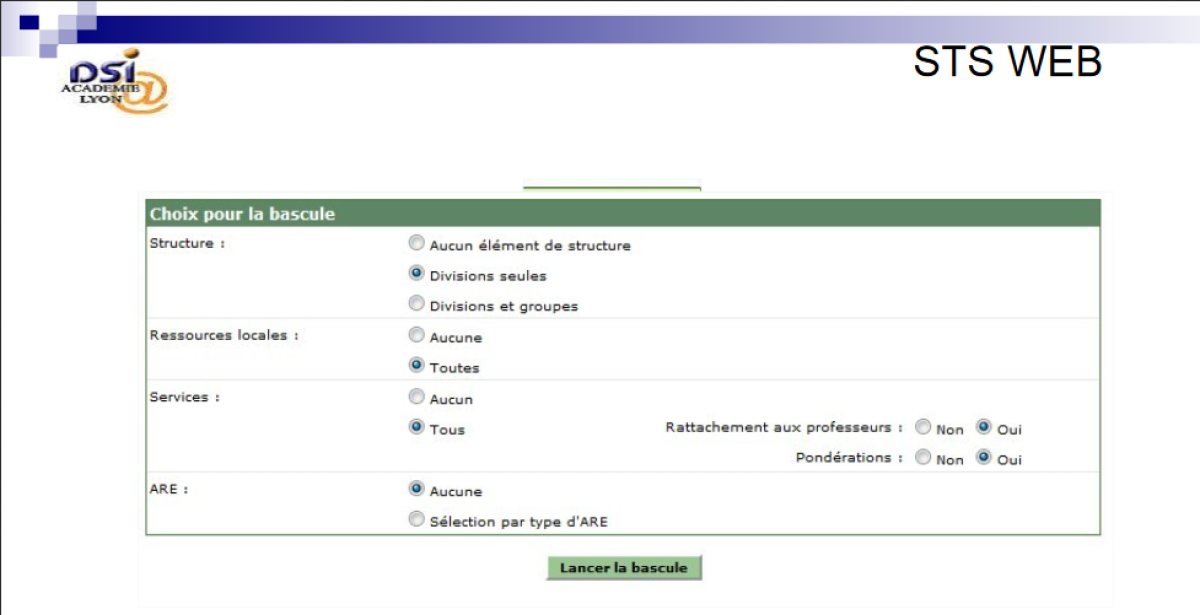This screenshot has height=615, width=1200.
Task: Choose 'Divisions seules' for Structure
Action: click(x=417, y=274)
